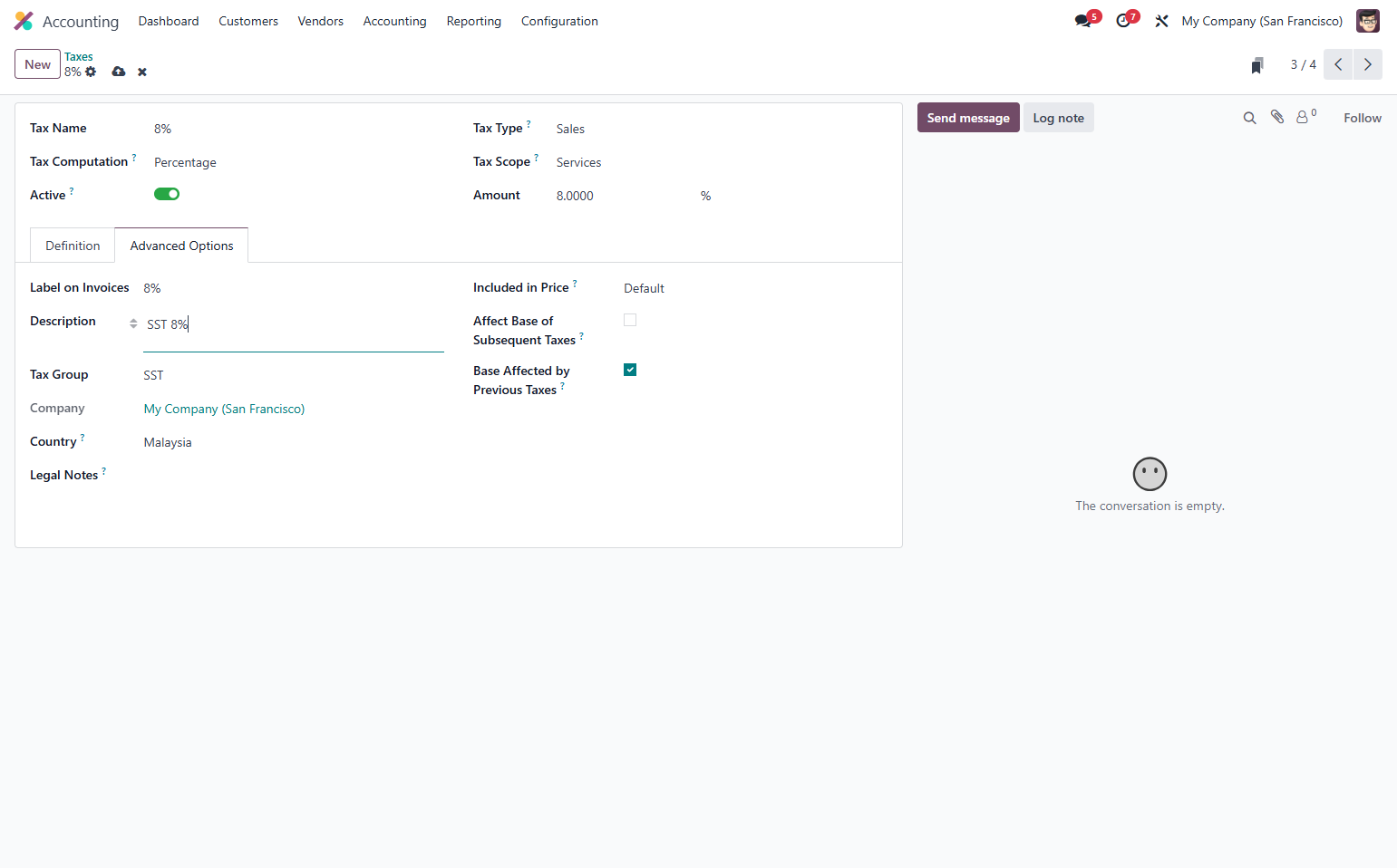The height and width of the screenshot is (868, 1397).
Task: Go to the next record arrow
Action: pos(1368,64)
